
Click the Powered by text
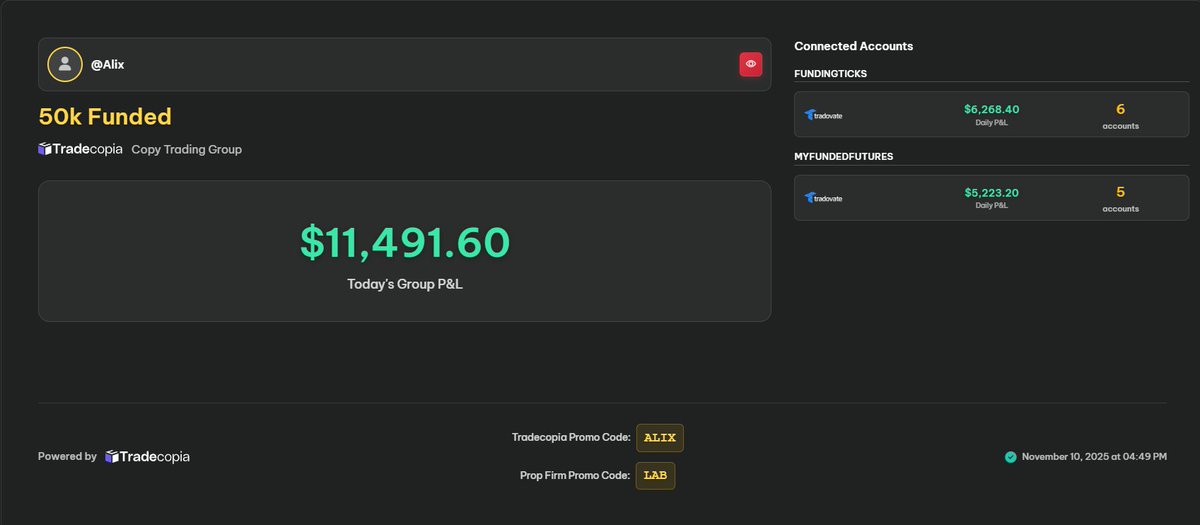click(67, 456)
